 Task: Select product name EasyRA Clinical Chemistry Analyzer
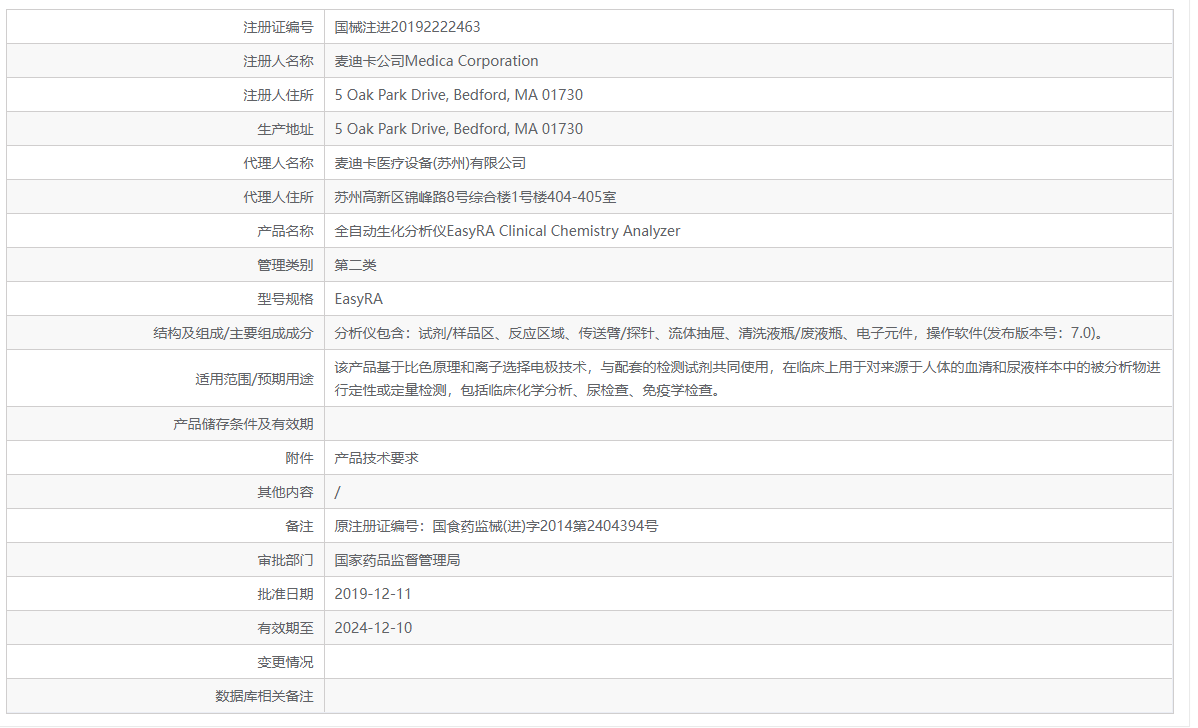coord(507,231)
